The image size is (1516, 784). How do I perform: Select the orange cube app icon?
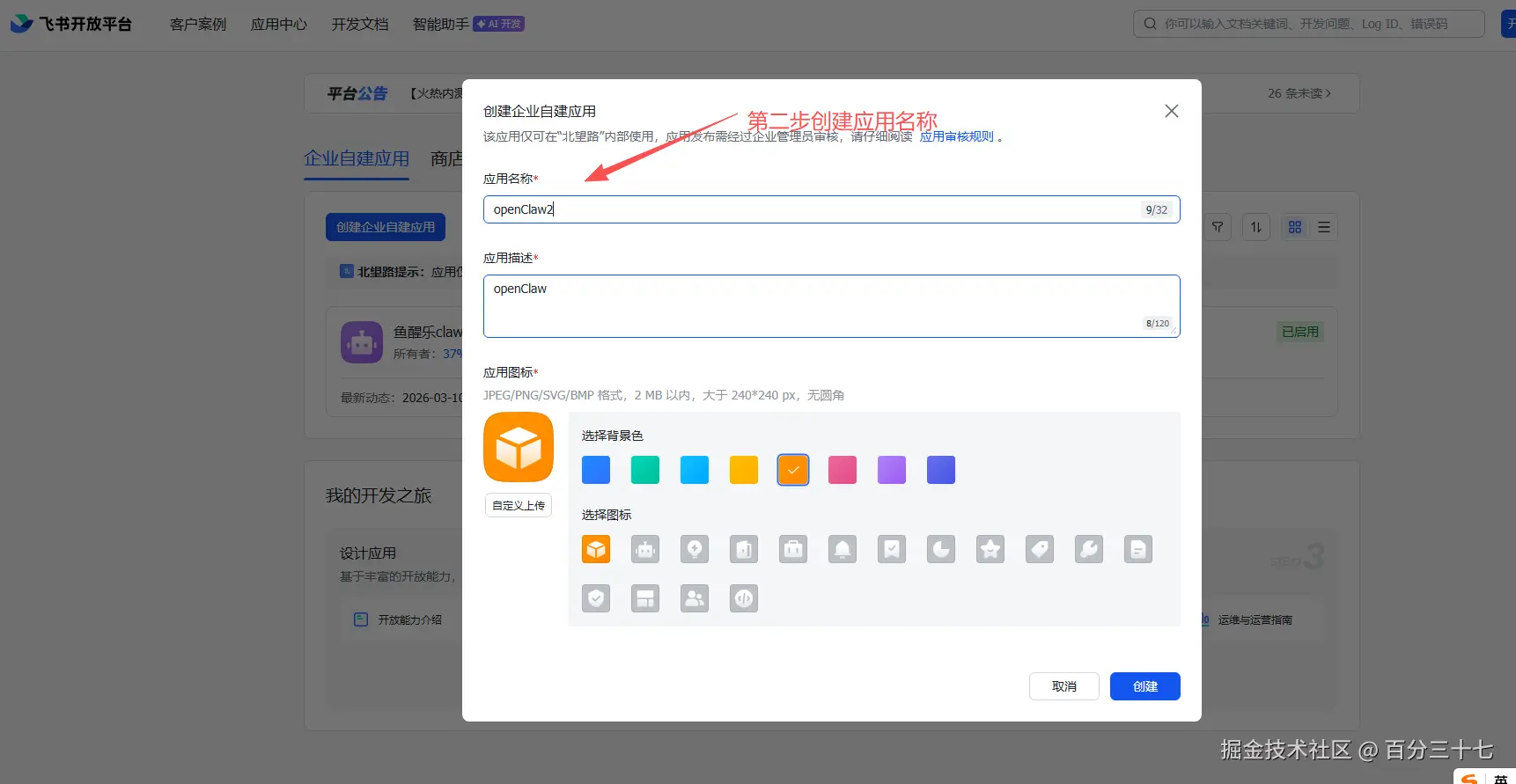tap(596, 549)
